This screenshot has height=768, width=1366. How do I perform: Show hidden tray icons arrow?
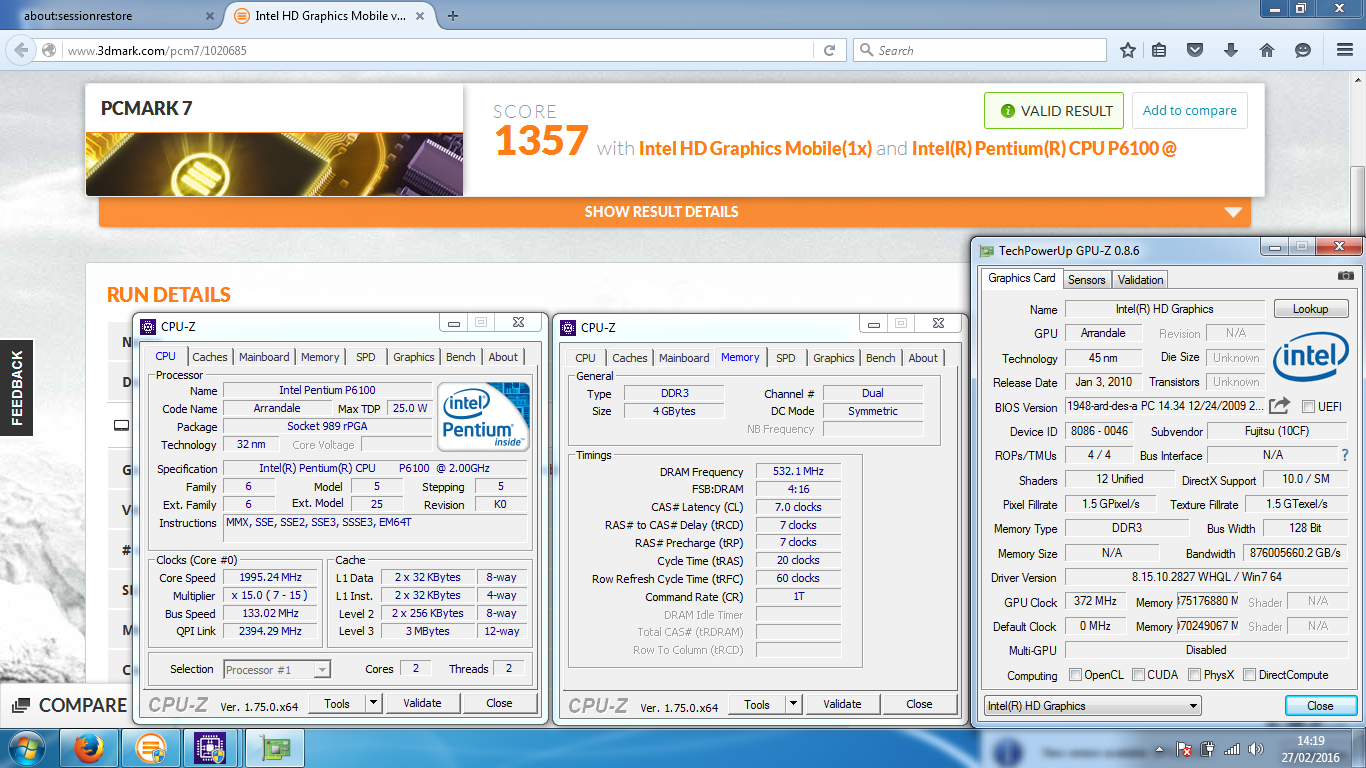tap(1160, 749)
